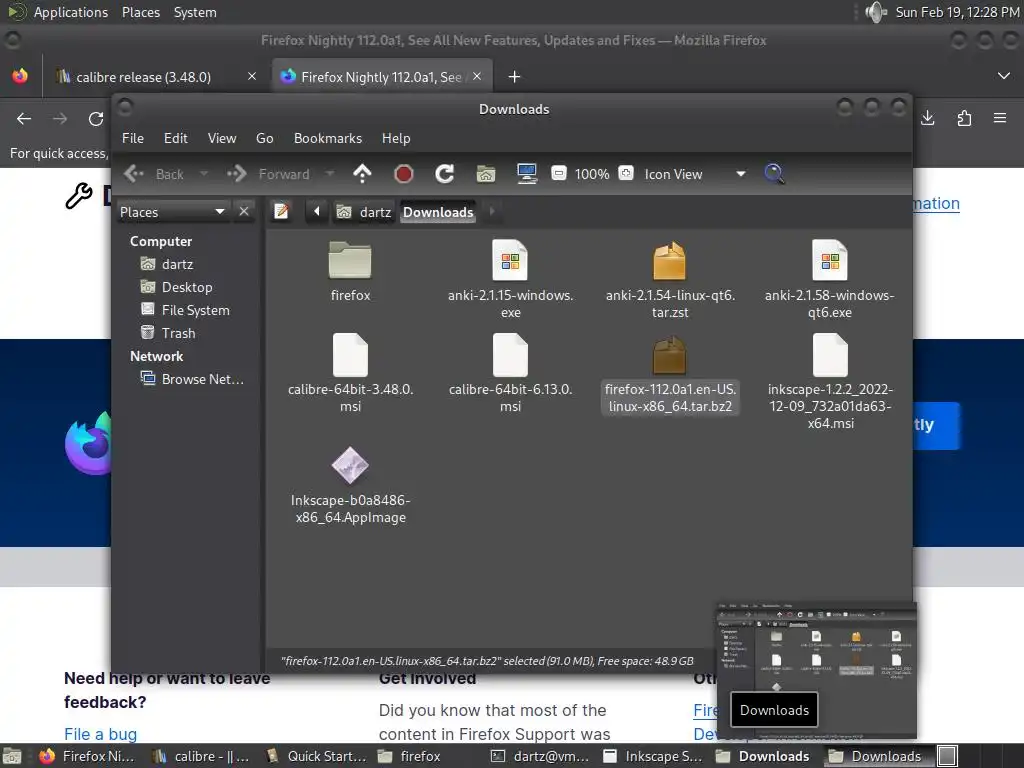Open Computer location from the toolbar icon
Image resolution: width=1024 pixels, height=768 pixels.
(x=526, y=174)
